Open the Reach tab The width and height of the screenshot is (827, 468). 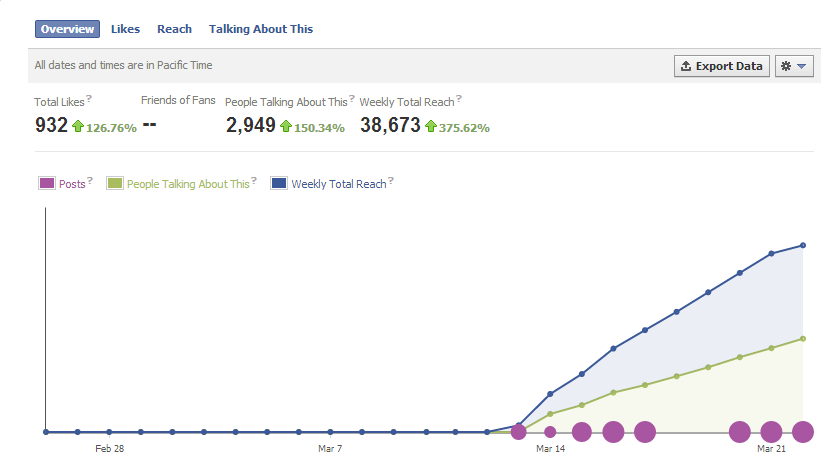click(175, 29)
